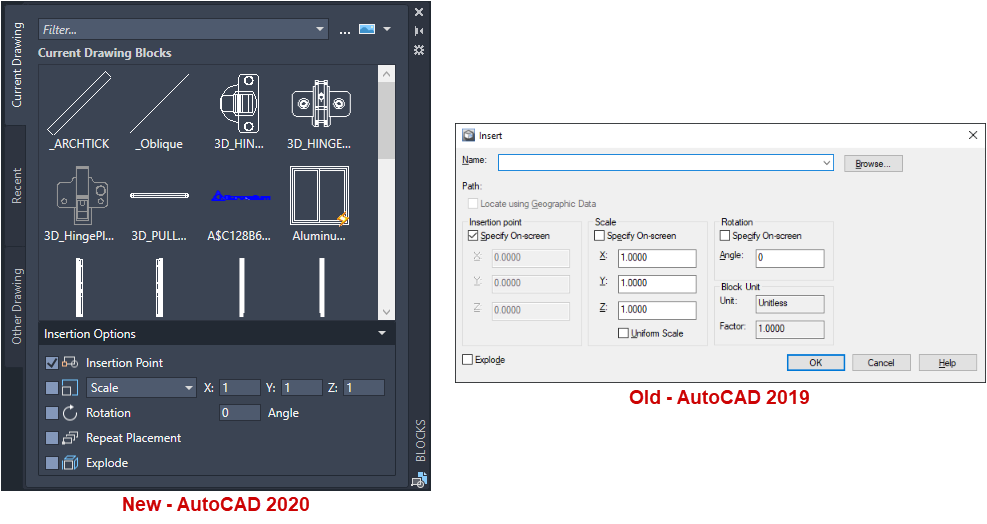Close the Blocks palette
The height and width of the screenshot is (524, 987).
[x=419, y=12]
